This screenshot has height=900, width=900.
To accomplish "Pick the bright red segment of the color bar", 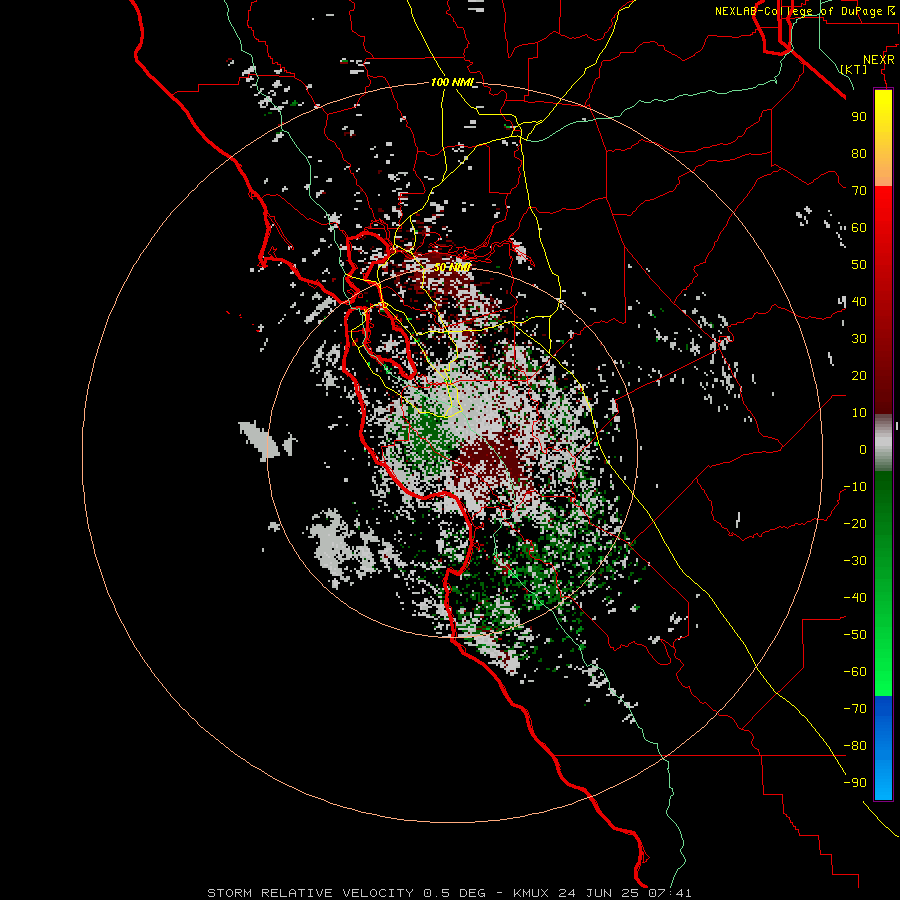I will click(883, 212).
